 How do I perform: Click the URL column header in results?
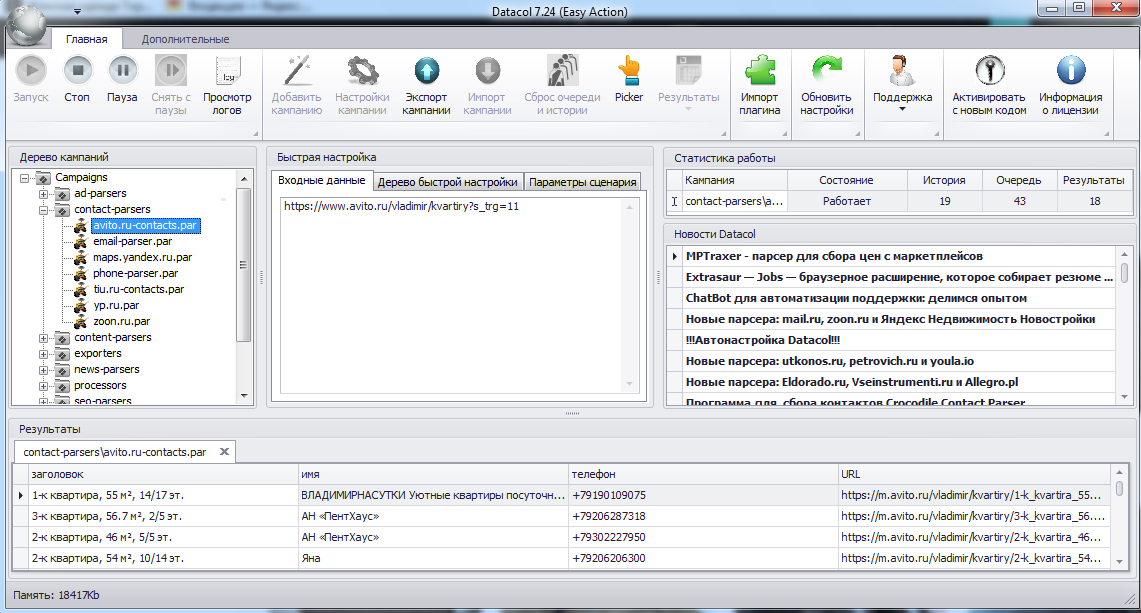[x=974, y=475]
